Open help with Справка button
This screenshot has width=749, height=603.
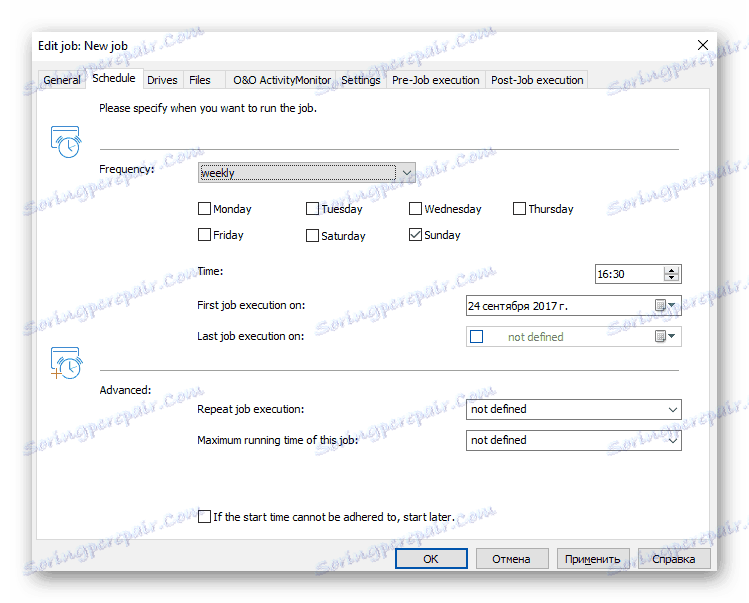coord(674,559)
